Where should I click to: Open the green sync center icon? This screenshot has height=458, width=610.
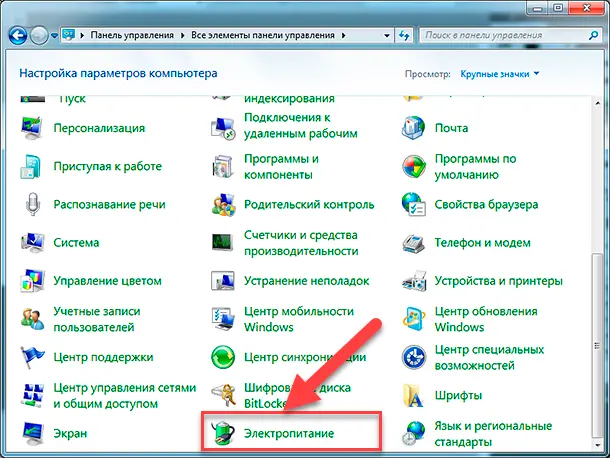coord(223,357)
